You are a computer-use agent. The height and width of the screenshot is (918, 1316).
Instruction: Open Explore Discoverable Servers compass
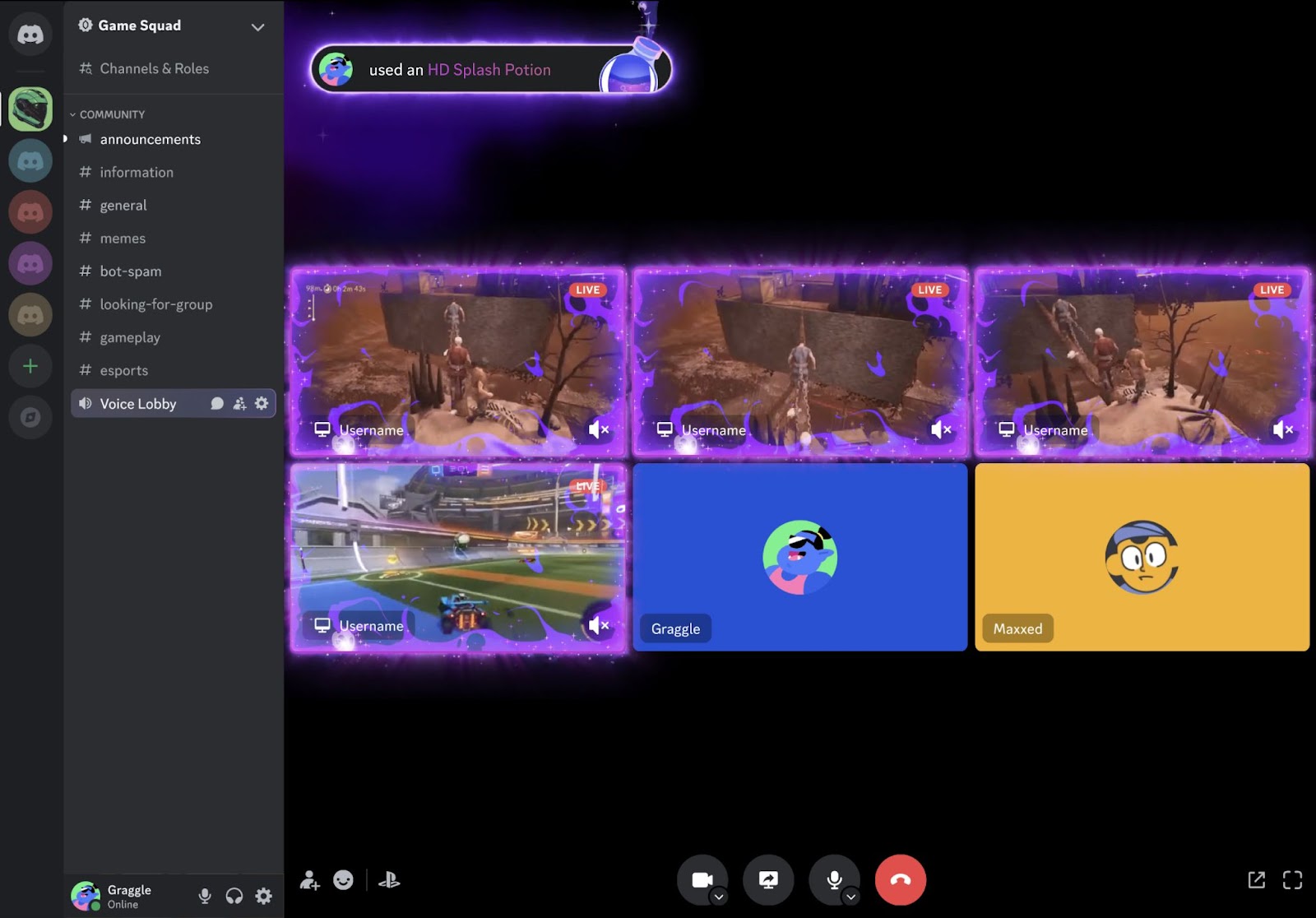30,417
